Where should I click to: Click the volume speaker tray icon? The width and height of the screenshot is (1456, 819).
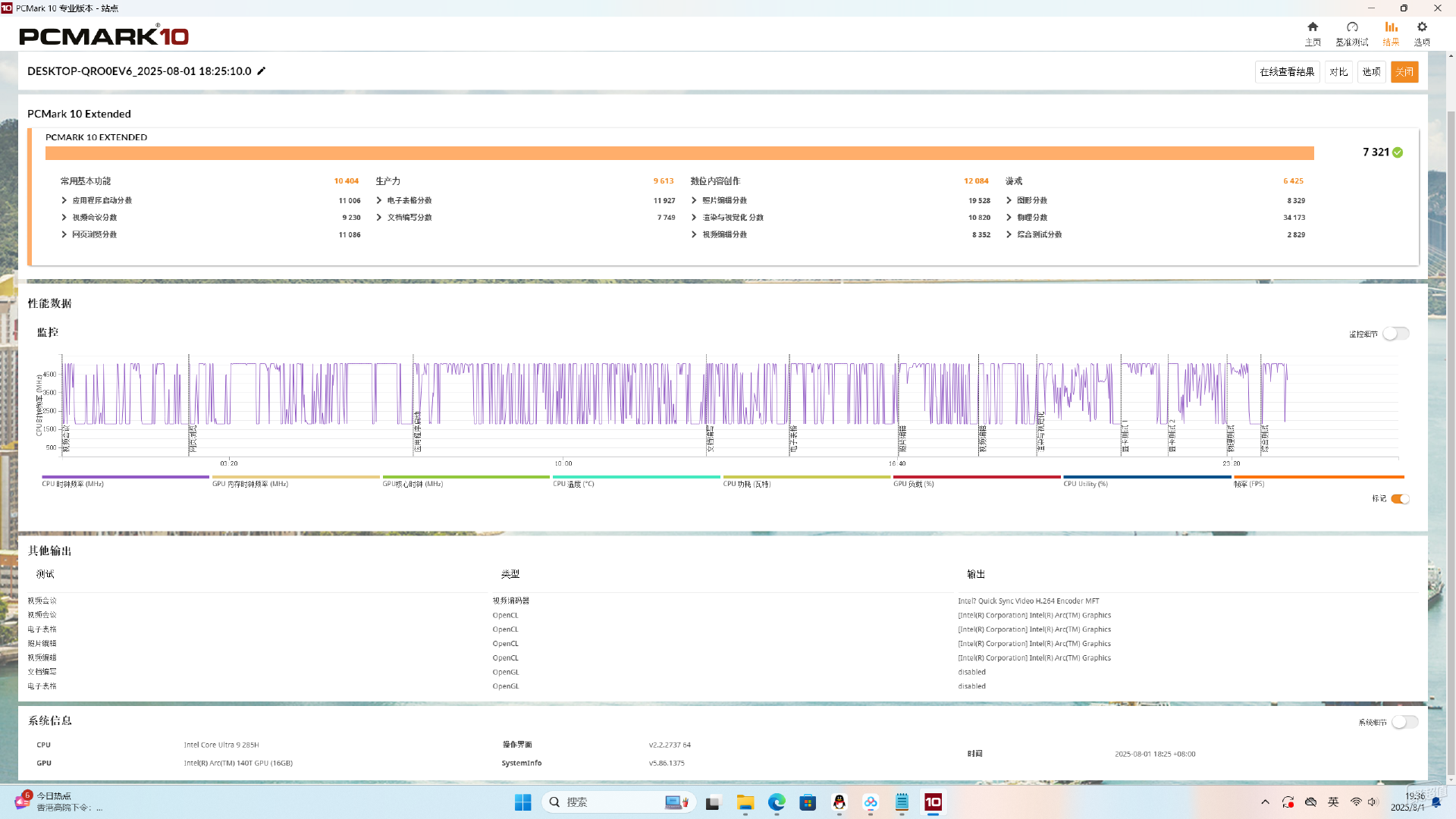pyautogui.click(x=1372, y=802)
